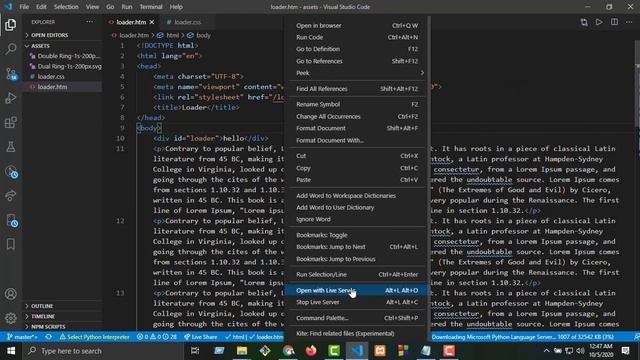Click the taskbar clock
Screen dimensions: 640x360
601,351
